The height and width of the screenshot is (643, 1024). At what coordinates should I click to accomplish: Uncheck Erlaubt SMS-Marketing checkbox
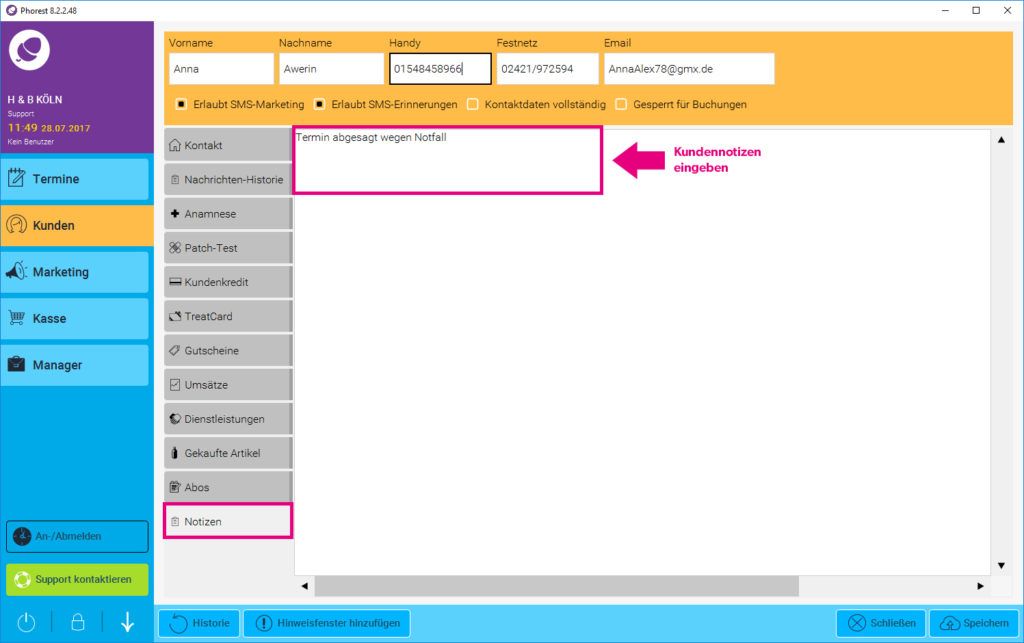tap(181, 104)
